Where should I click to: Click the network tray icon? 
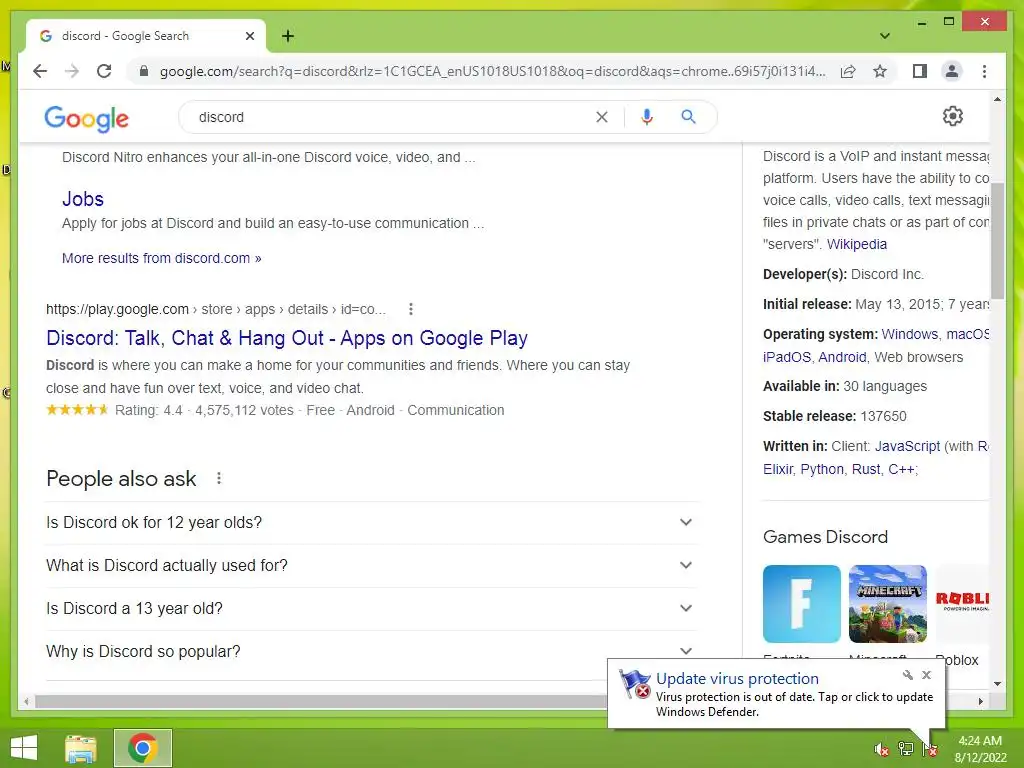point(906,749)
